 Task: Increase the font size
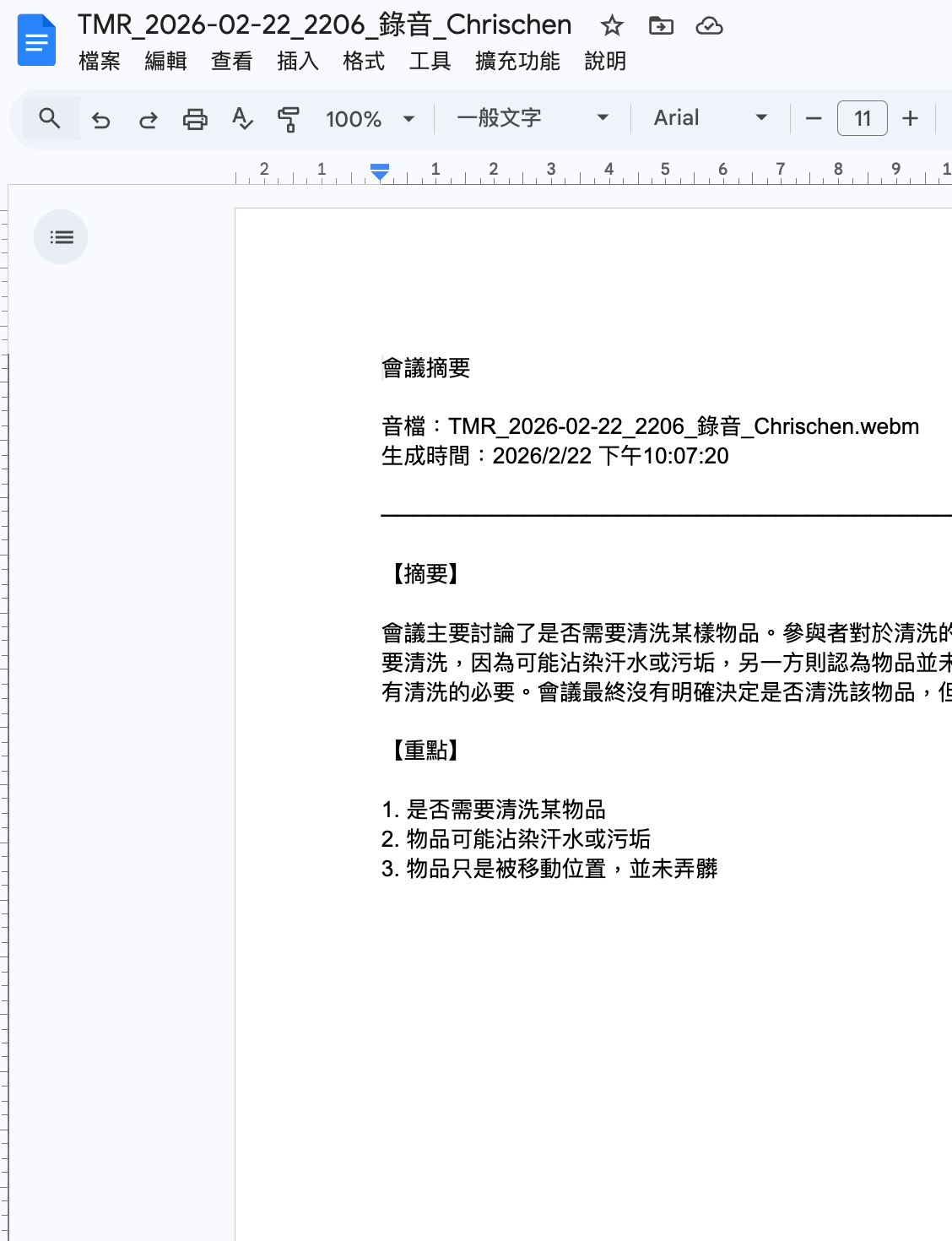[910, 118]
